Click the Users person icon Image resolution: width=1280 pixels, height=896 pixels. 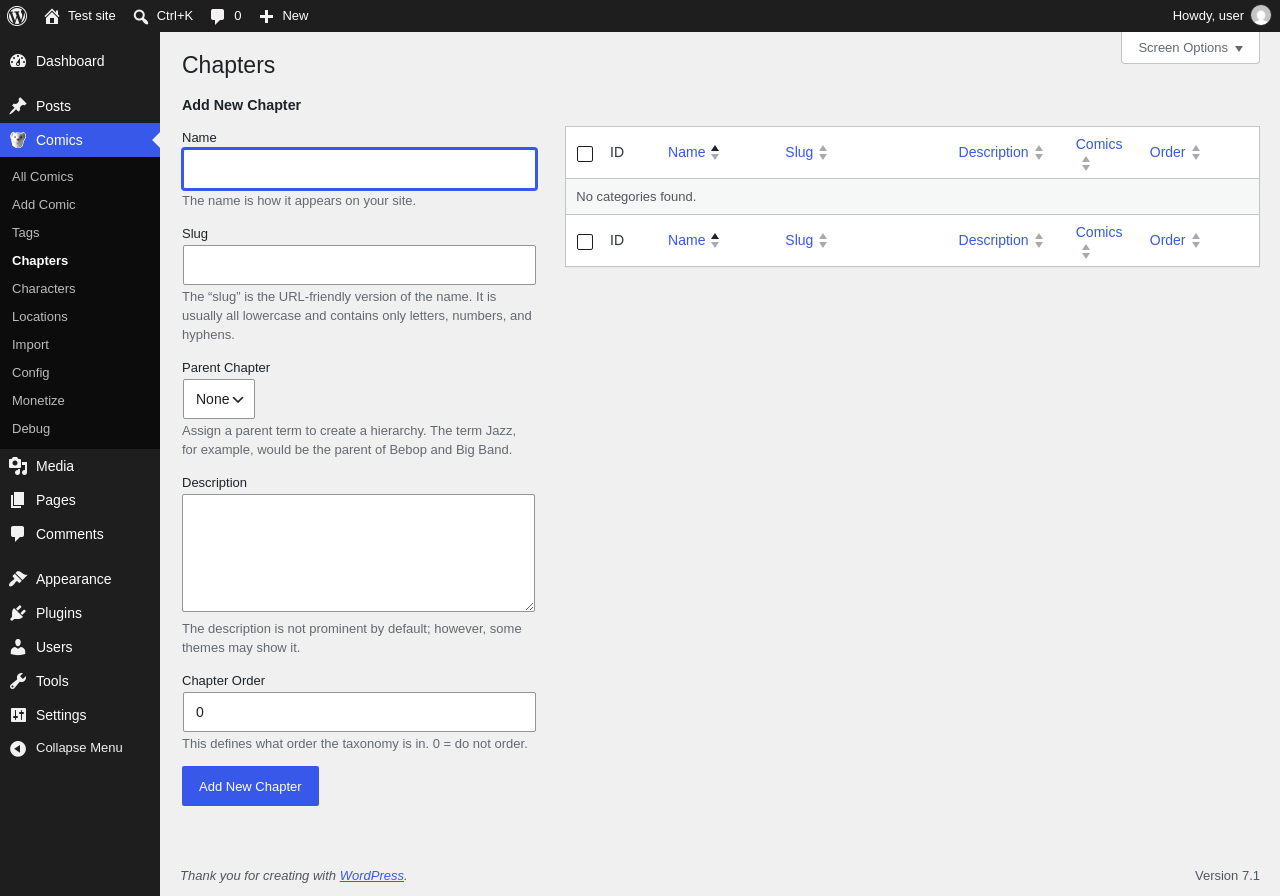[x=18, y=647]
